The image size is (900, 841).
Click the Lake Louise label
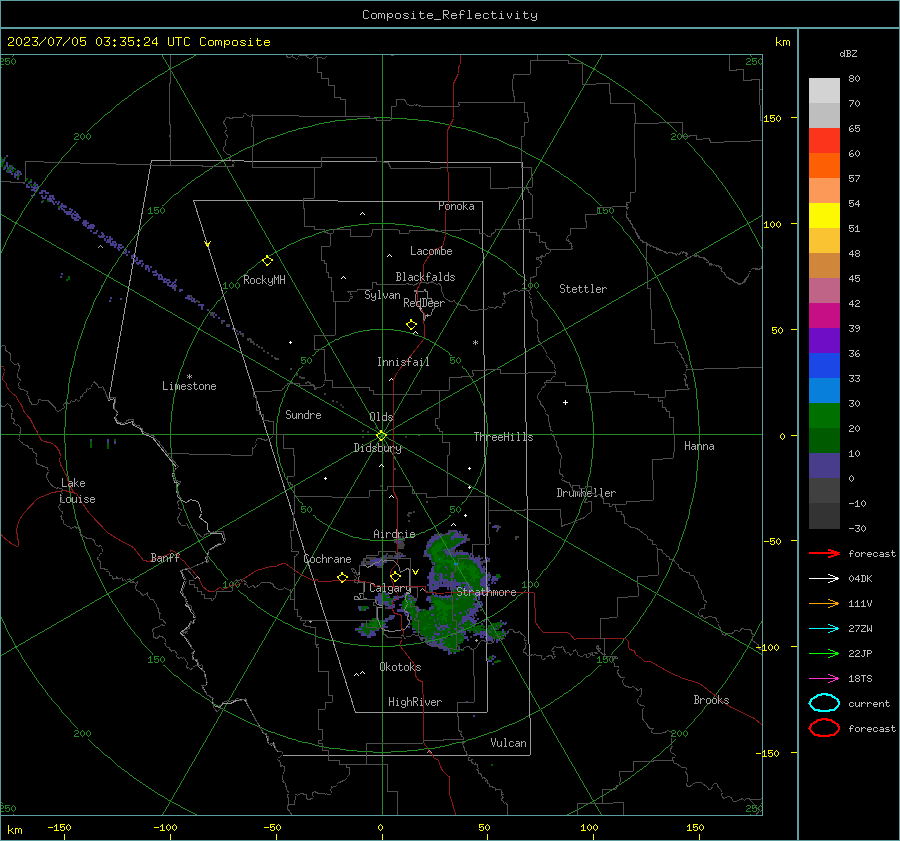(x=77, y=491)
